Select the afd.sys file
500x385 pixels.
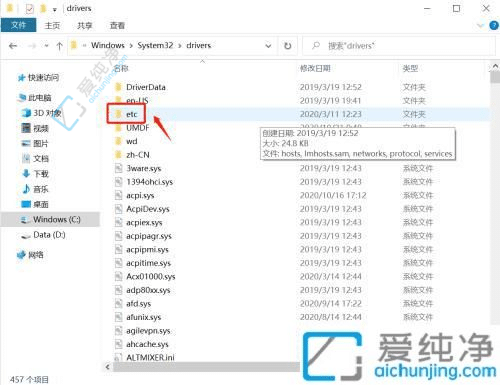coord(138,304)
